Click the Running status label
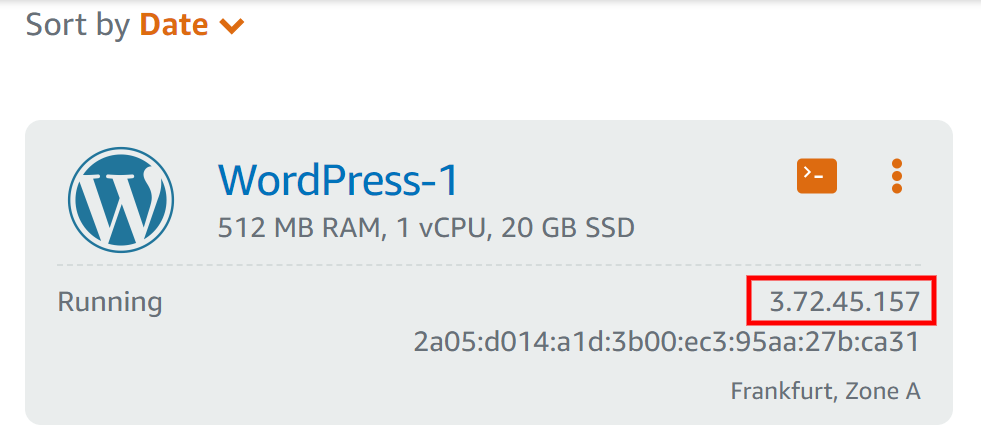Image resolution: width=981 pixels, height=438 pixels. 110,301
